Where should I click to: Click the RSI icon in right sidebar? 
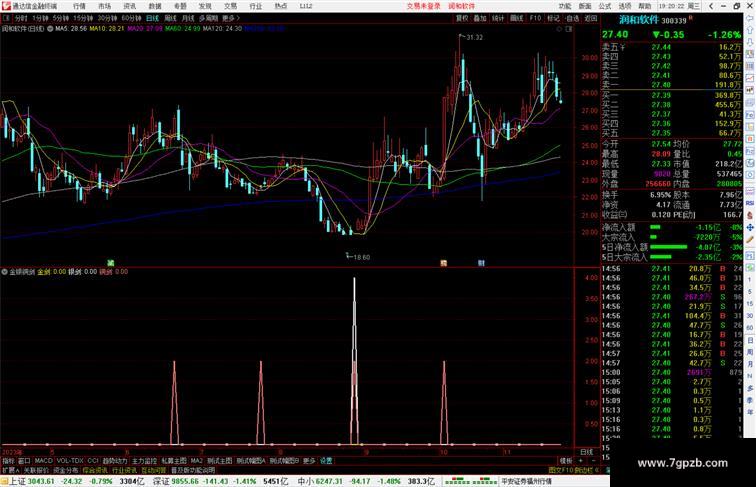(x=750, y=203)
